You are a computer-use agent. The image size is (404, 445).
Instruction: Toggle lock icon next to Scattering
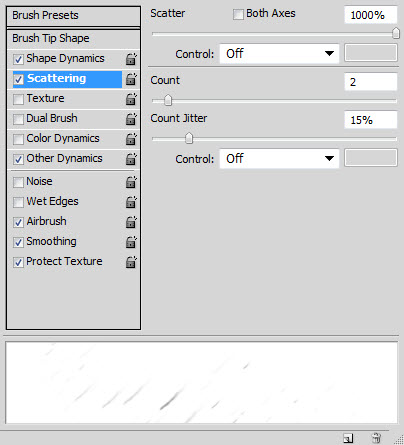click(x=131, y=79)
